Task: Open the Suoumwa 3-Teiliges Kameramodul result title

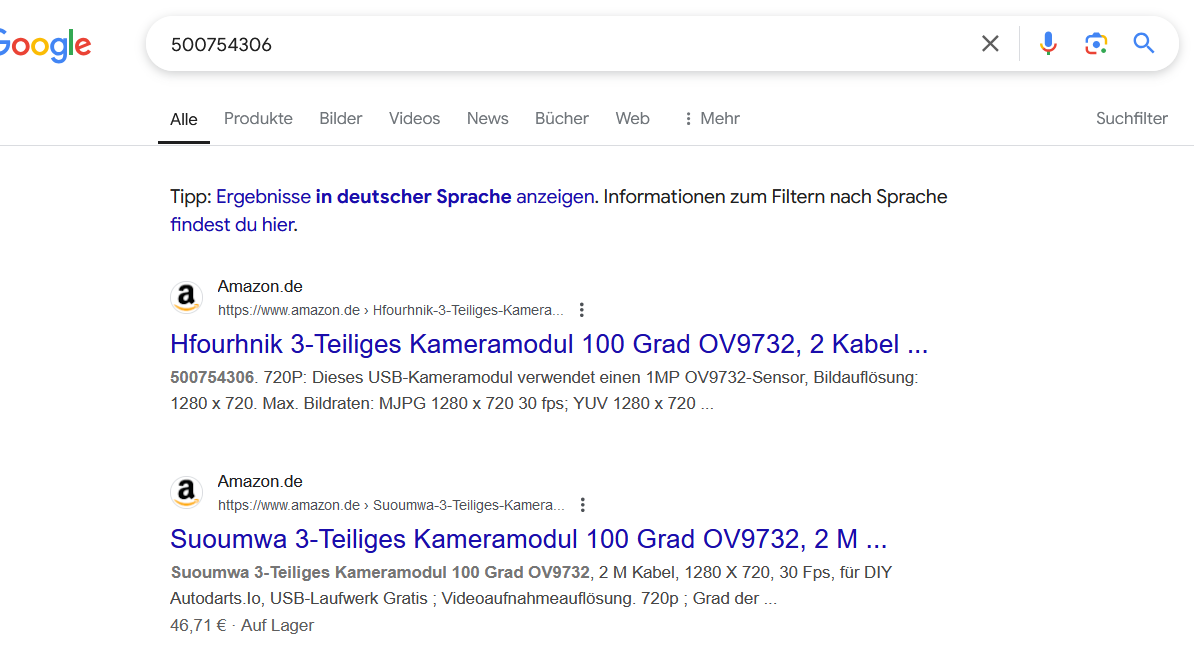Action: 528,539
